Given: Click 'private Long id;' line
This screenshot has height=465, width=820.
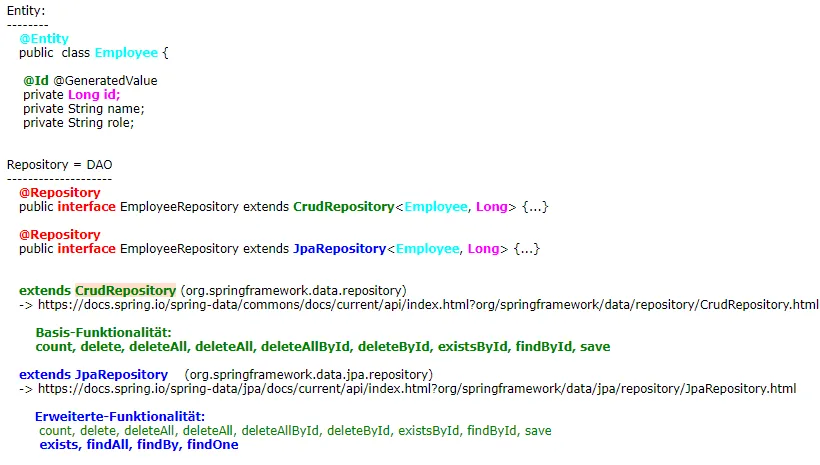Looking at the screenshot, I should [x=72, y=95].
